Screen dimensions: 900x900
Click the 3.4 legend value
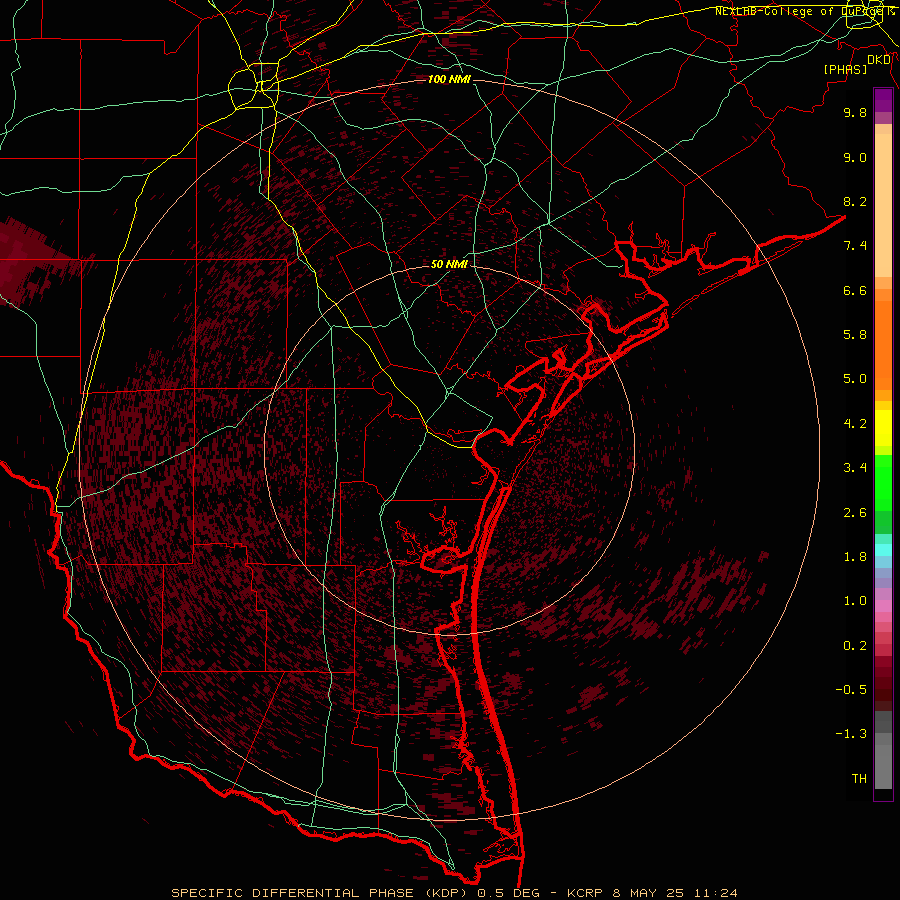click(855, 468)
